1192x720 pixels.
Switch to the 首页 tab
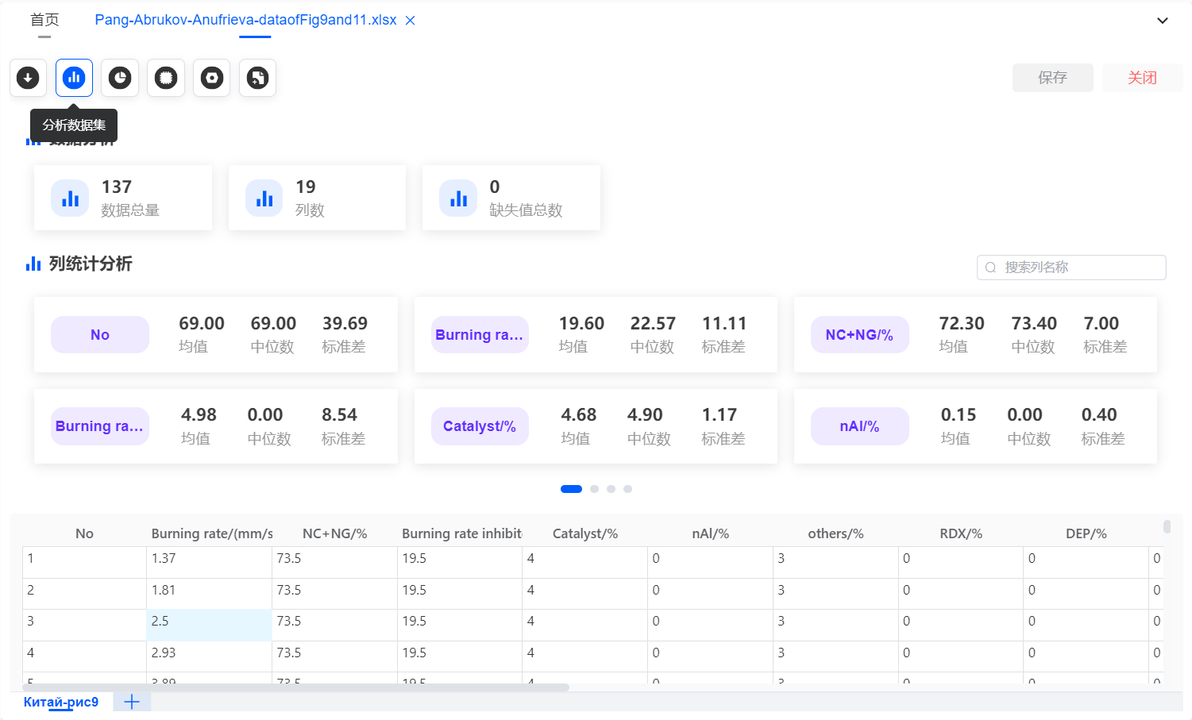pyautogui.click(x=45, y=20)
